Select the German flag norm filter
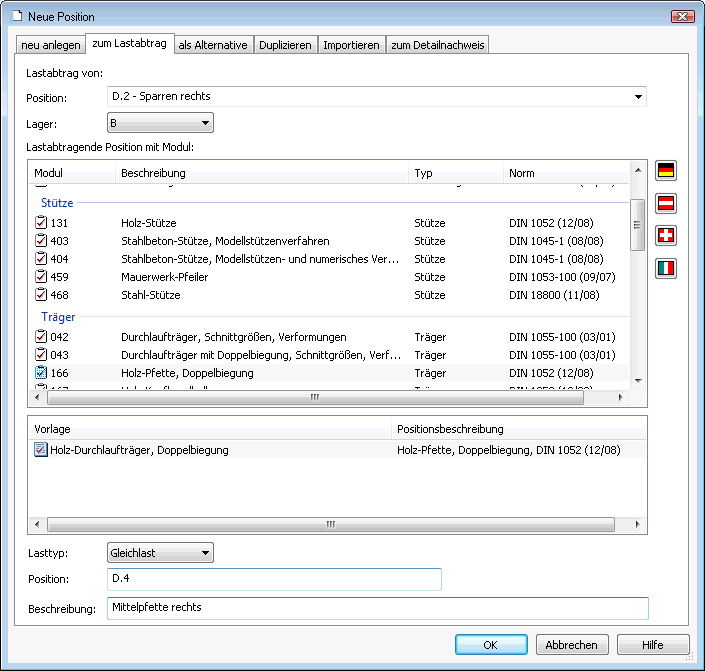This screenshot has height=671, width=705. (666, 170)
